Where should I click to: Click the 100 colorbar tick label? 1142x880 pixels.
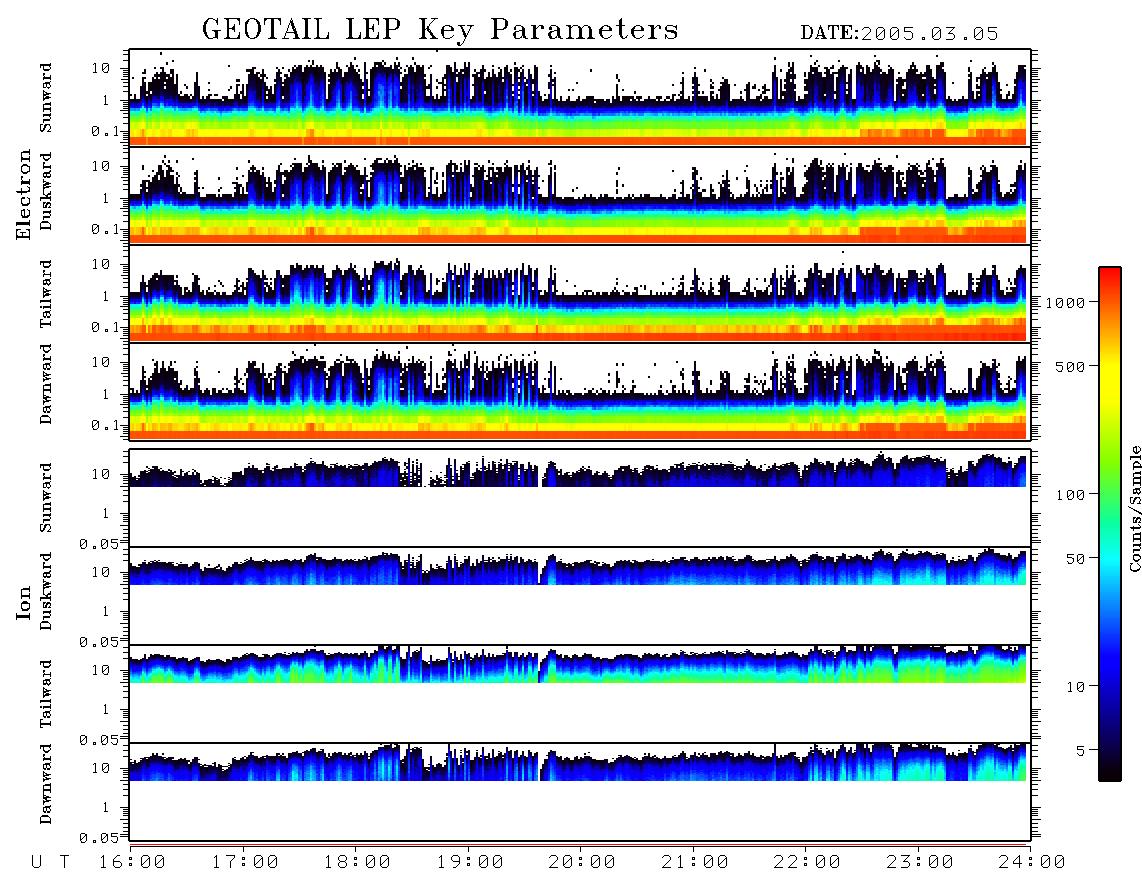pyautogui.click(x=1070, y=495)
